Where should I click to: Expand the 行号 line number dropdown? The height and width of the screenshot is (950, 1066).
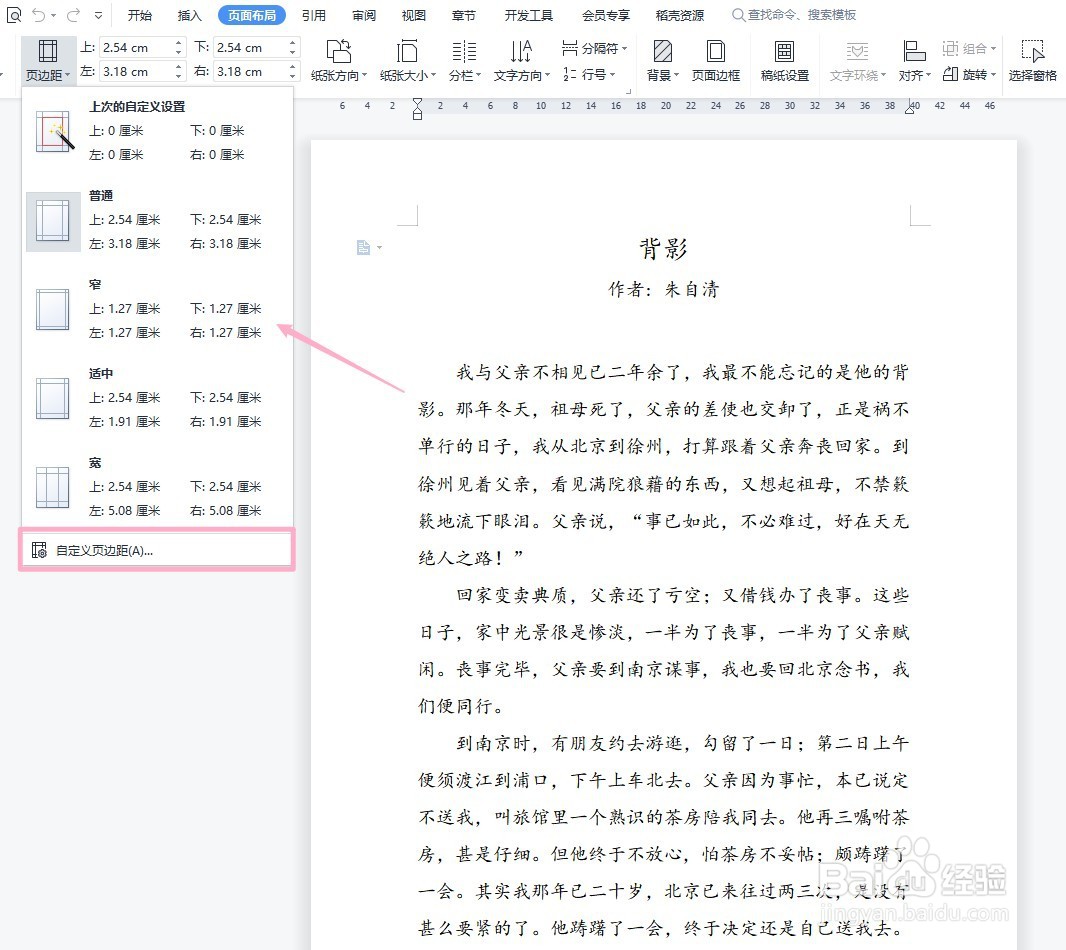tap(593, 72)
